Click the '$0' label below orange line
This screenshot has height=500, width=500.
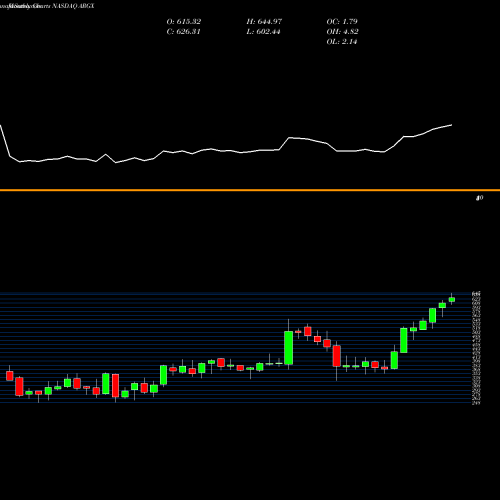[x=479, y=198]
